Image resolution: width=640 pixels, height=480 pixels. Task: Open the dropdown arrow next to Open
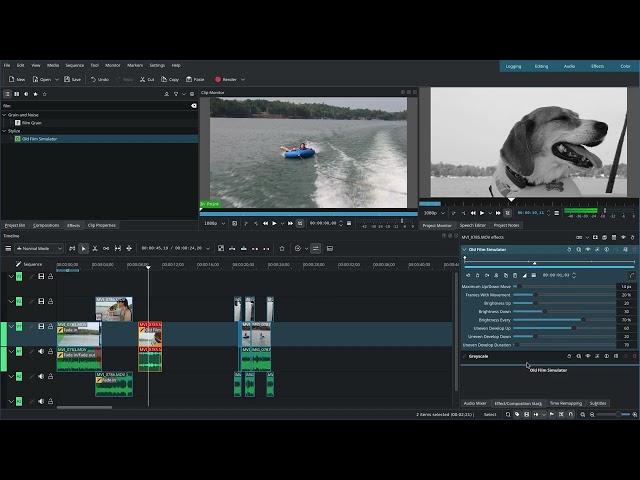point(57,80)
